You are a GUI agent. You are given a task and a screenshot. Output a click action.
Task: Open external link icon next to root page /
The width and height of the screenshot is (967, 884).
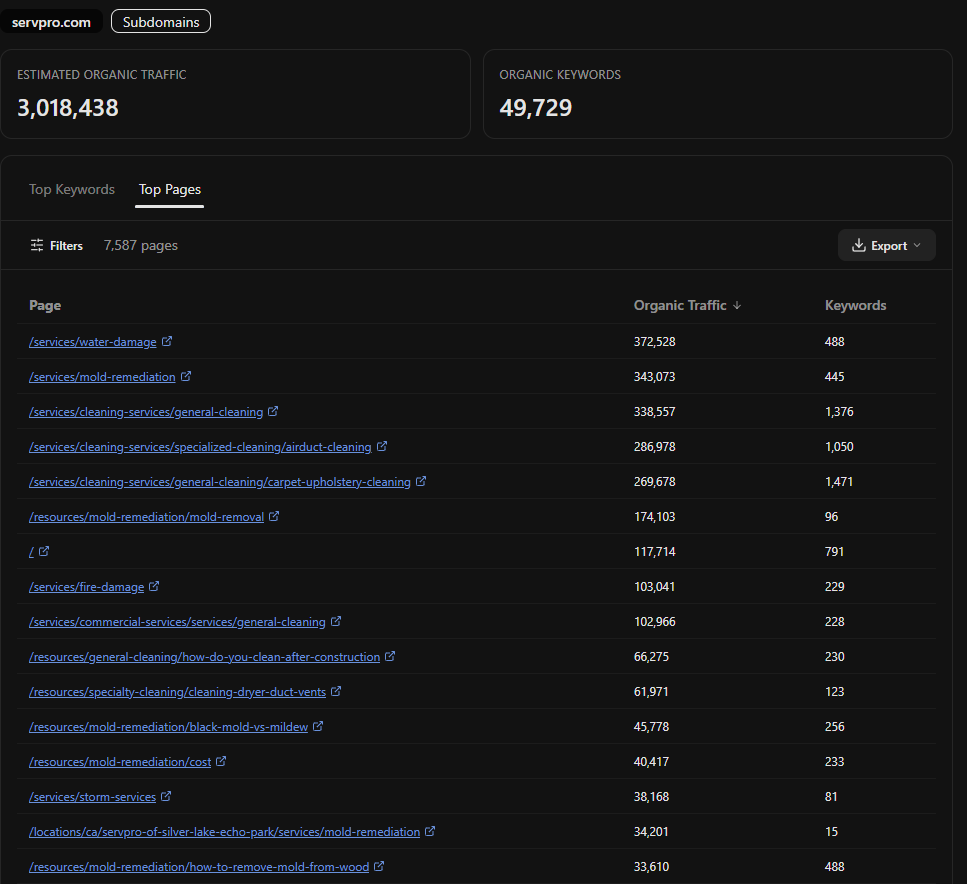click(x=44, y=551)
